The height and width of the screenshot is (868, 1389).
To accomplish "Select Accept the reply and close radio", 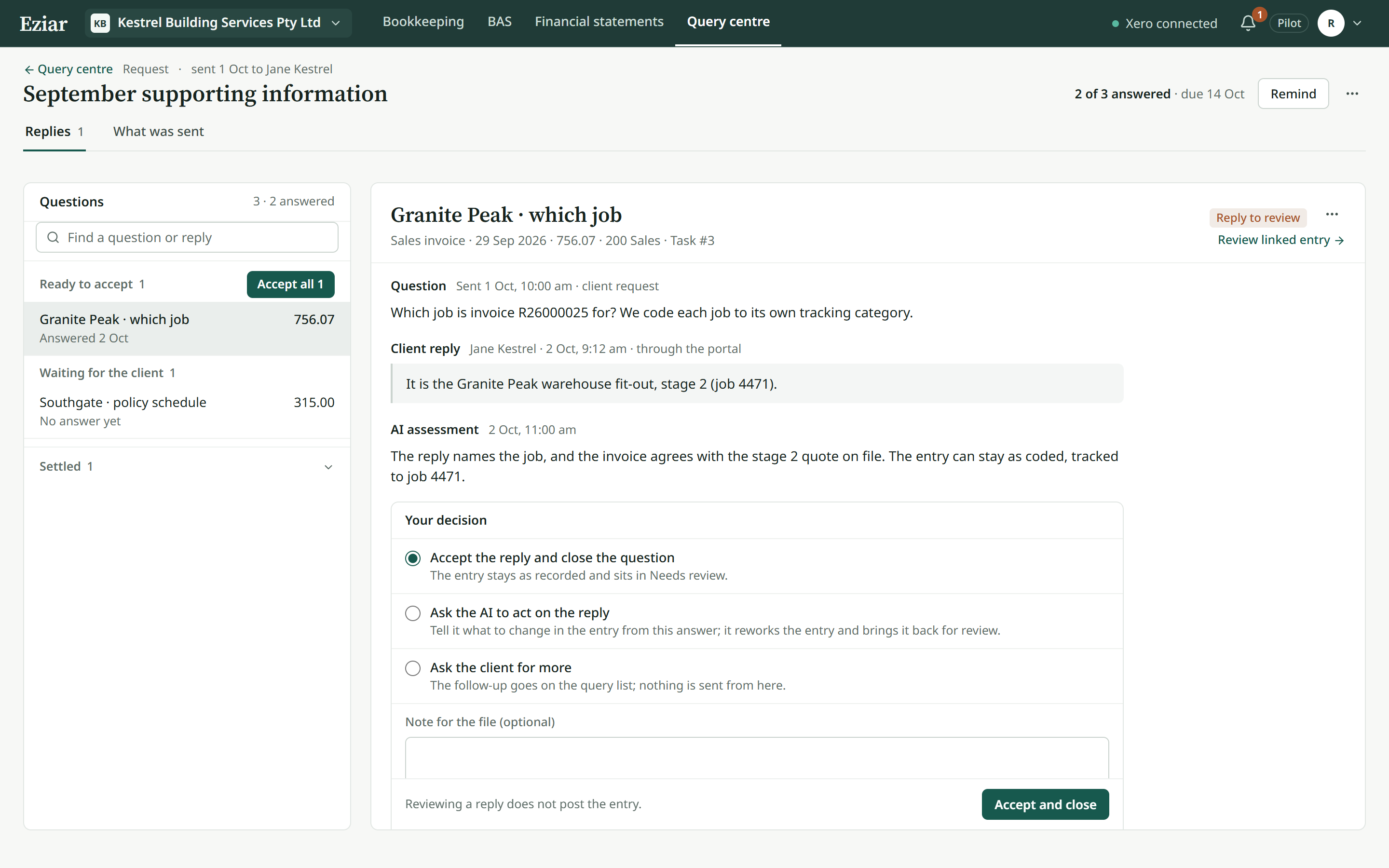I will pos(413,558).
